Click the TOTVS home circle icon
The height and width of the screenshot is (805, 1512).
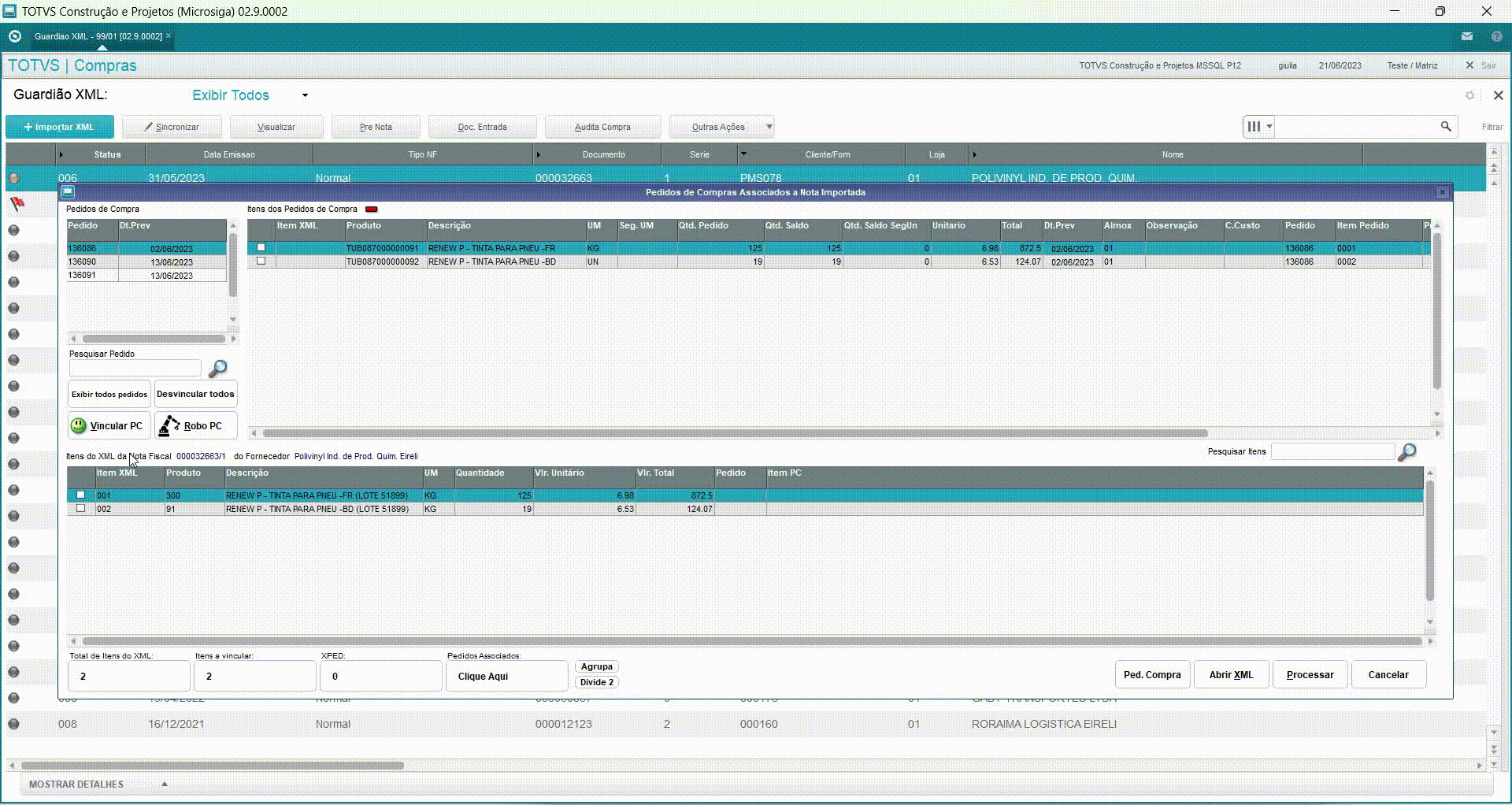(x=14, y=36)
